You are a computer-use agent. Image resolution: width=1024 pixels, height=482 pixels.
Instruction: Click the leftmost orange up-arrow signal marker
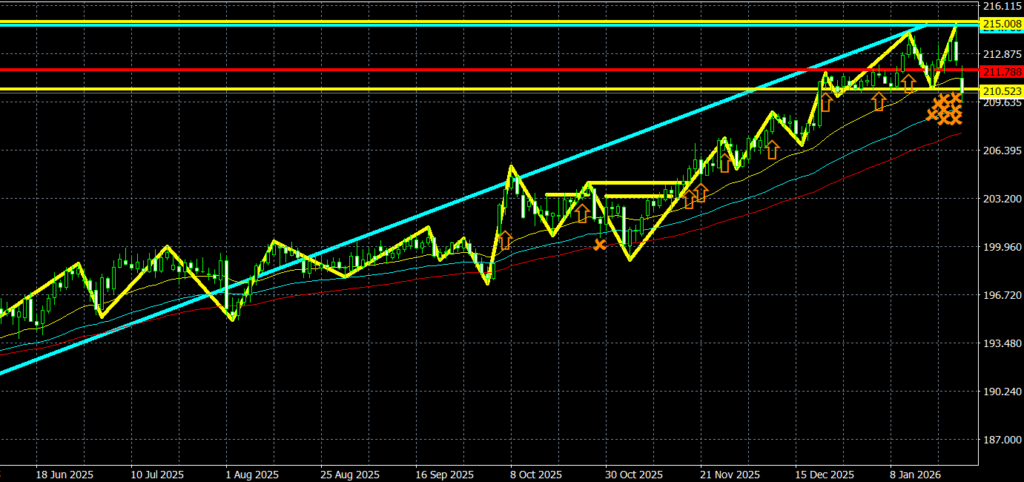click(505, 240)
